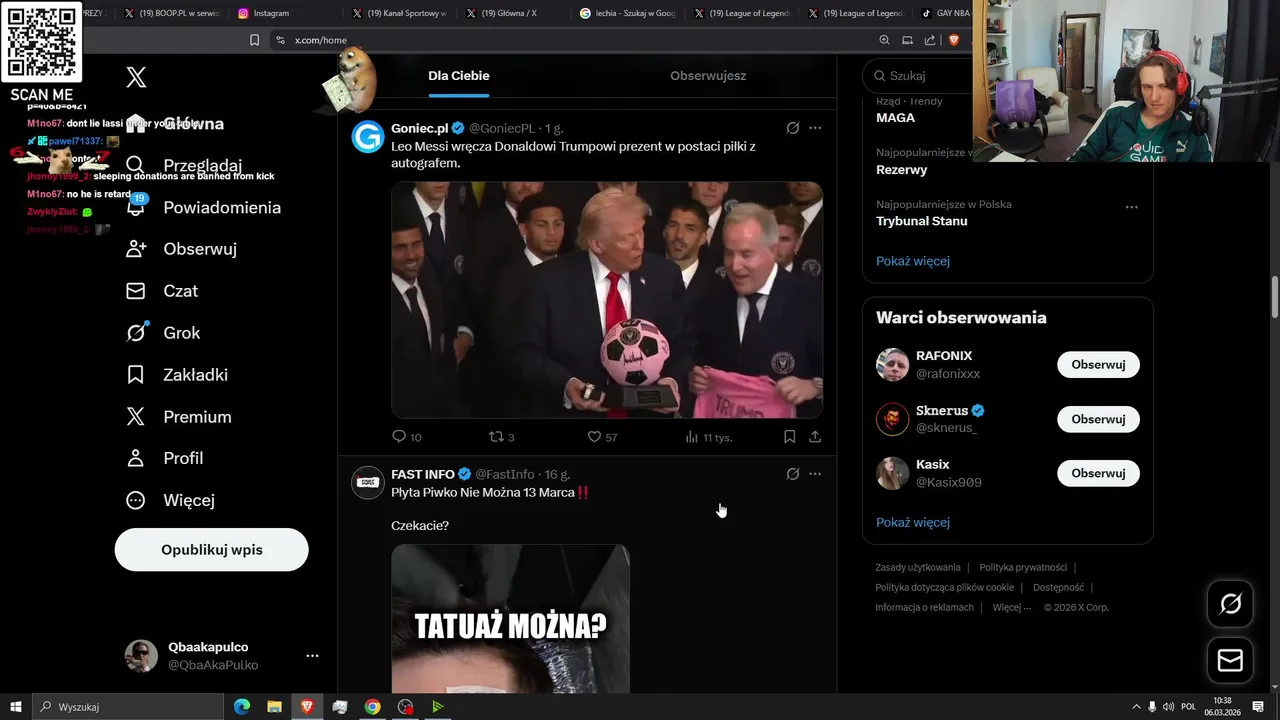The width and height of the screenshot is (1280, 720).
Task: Repost the Goniec.pl post
Action: click(x=501, y=437)
